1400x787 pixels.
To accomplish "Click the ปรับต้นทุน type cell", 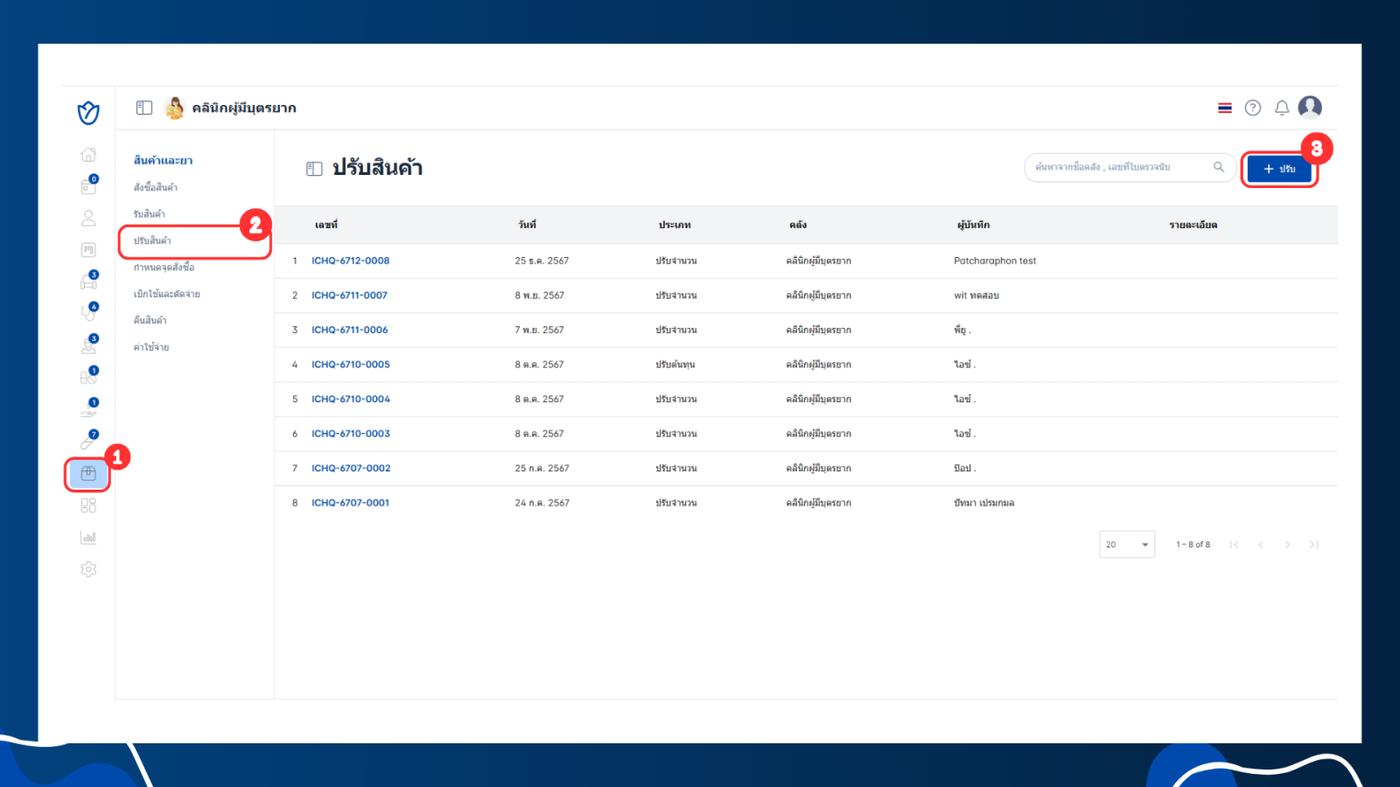I will [676, 365].
